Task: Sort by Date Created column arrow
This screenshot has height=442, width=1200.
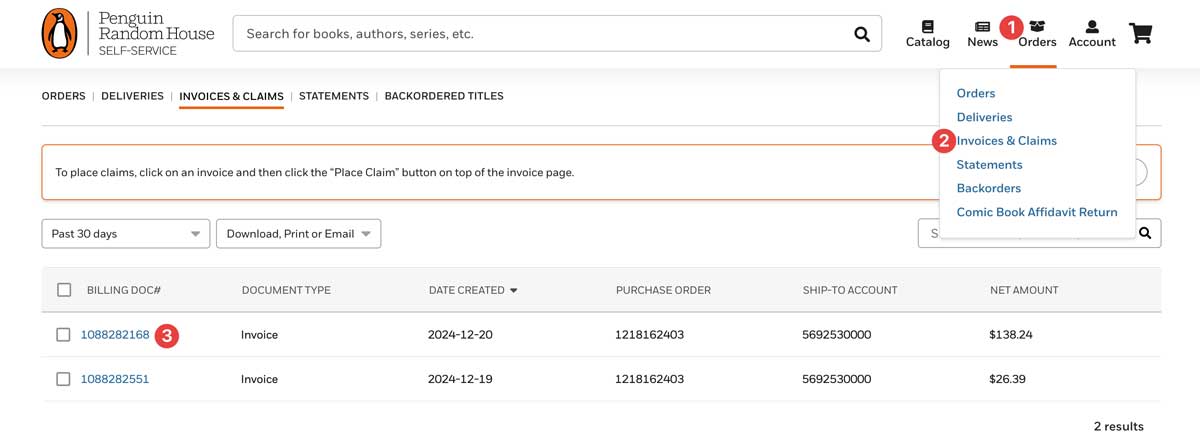Action: click(x=514, y=291)
